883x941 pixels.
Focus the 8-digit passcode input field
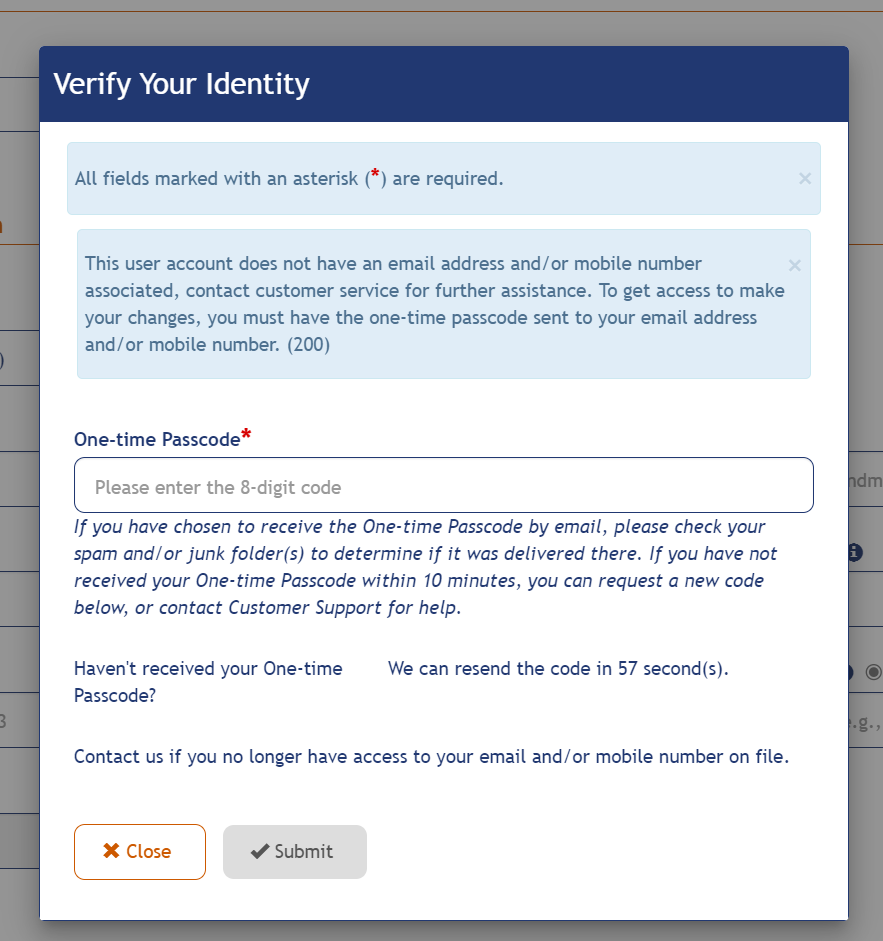[443, 485]
